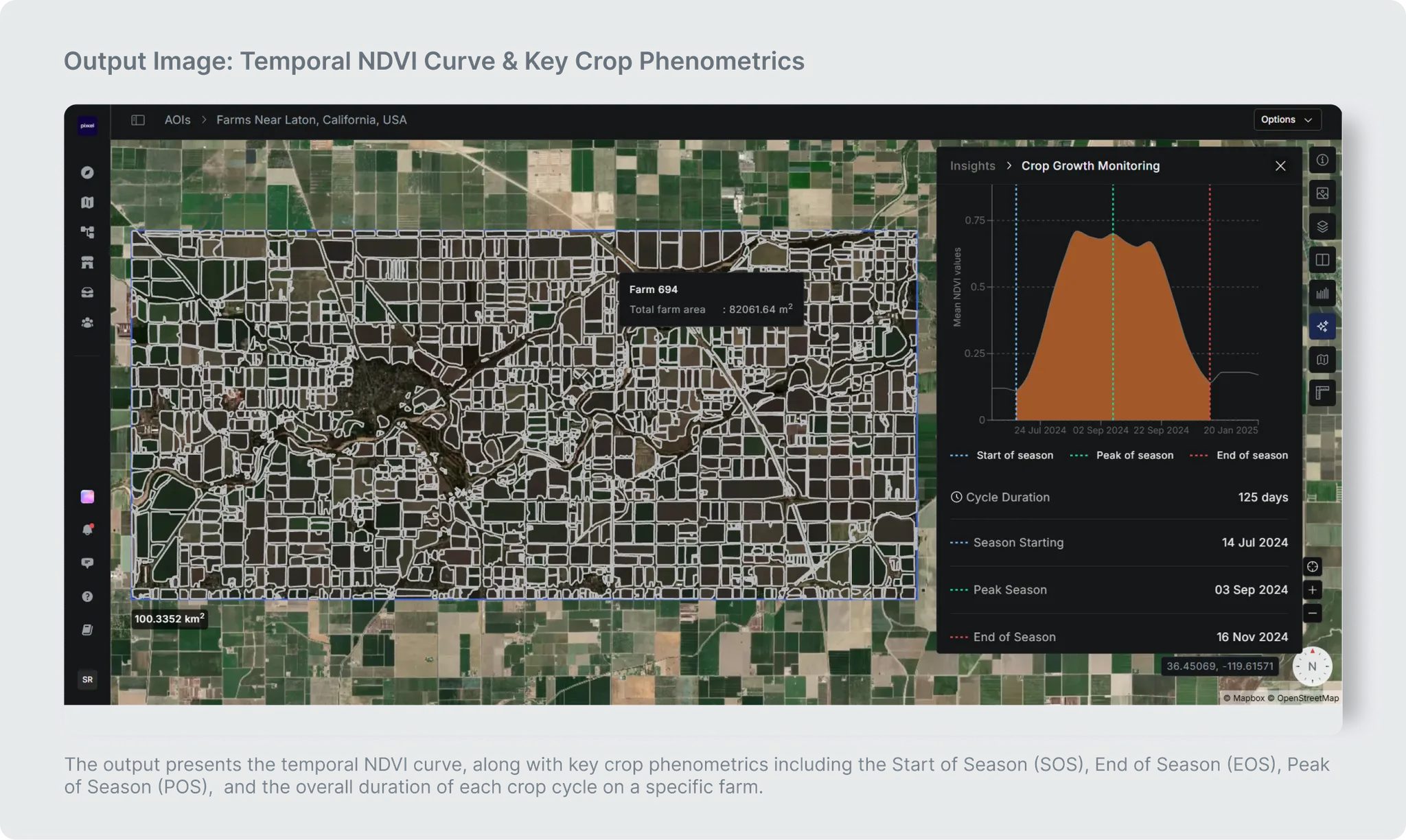Click the pixxel logo in the sidebar
Viewport: 1406px width, 840px height.
click(x=87, y=126)
